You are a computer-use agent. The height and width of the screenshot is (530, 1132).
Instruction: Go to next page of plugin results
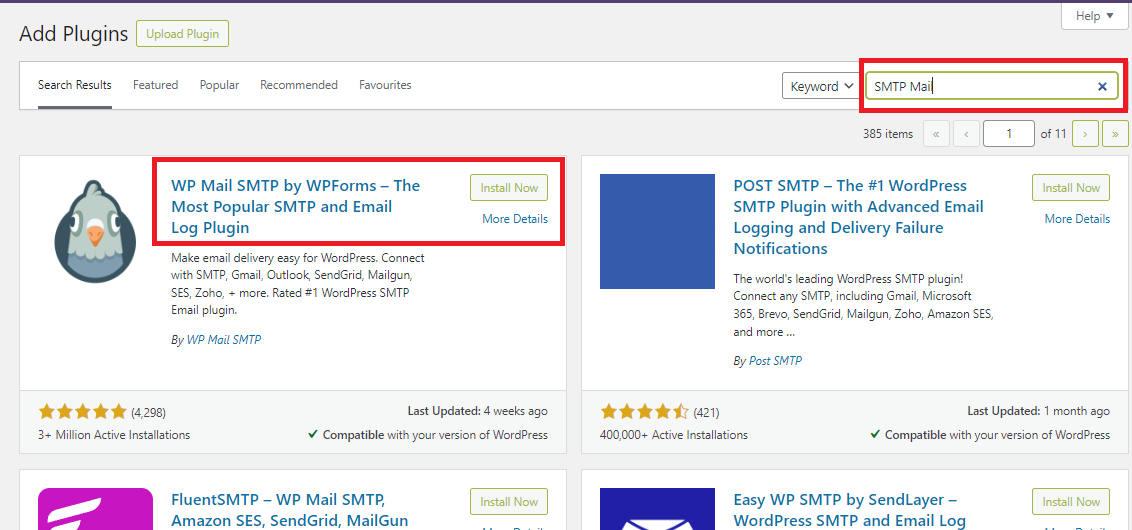[x=1085, y=134]
